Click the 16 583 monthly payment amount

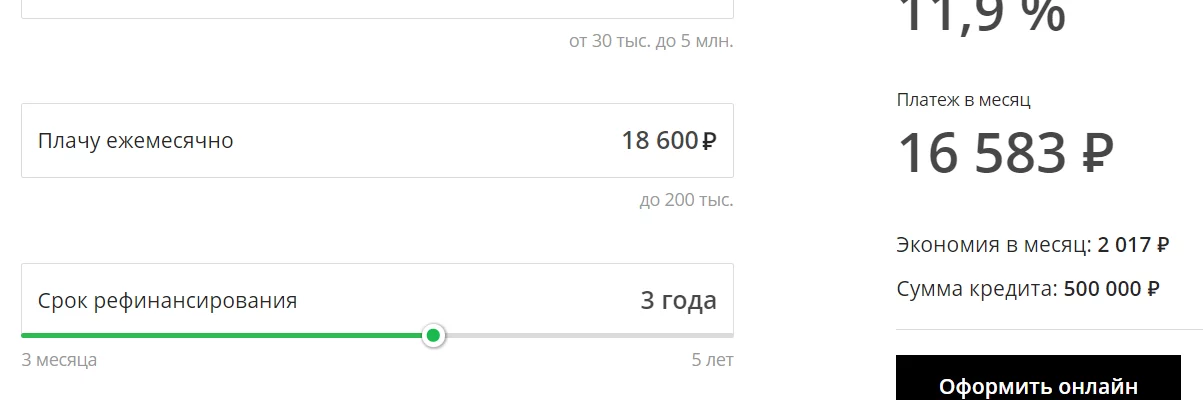point(983,154)
